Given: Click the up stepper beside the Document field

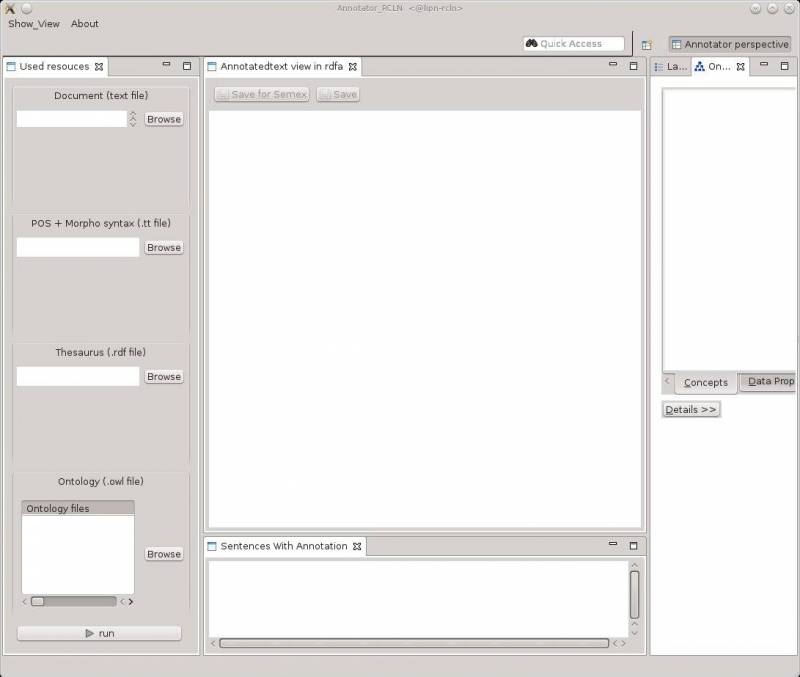Looking at the screenshot, I should (133, 114).
